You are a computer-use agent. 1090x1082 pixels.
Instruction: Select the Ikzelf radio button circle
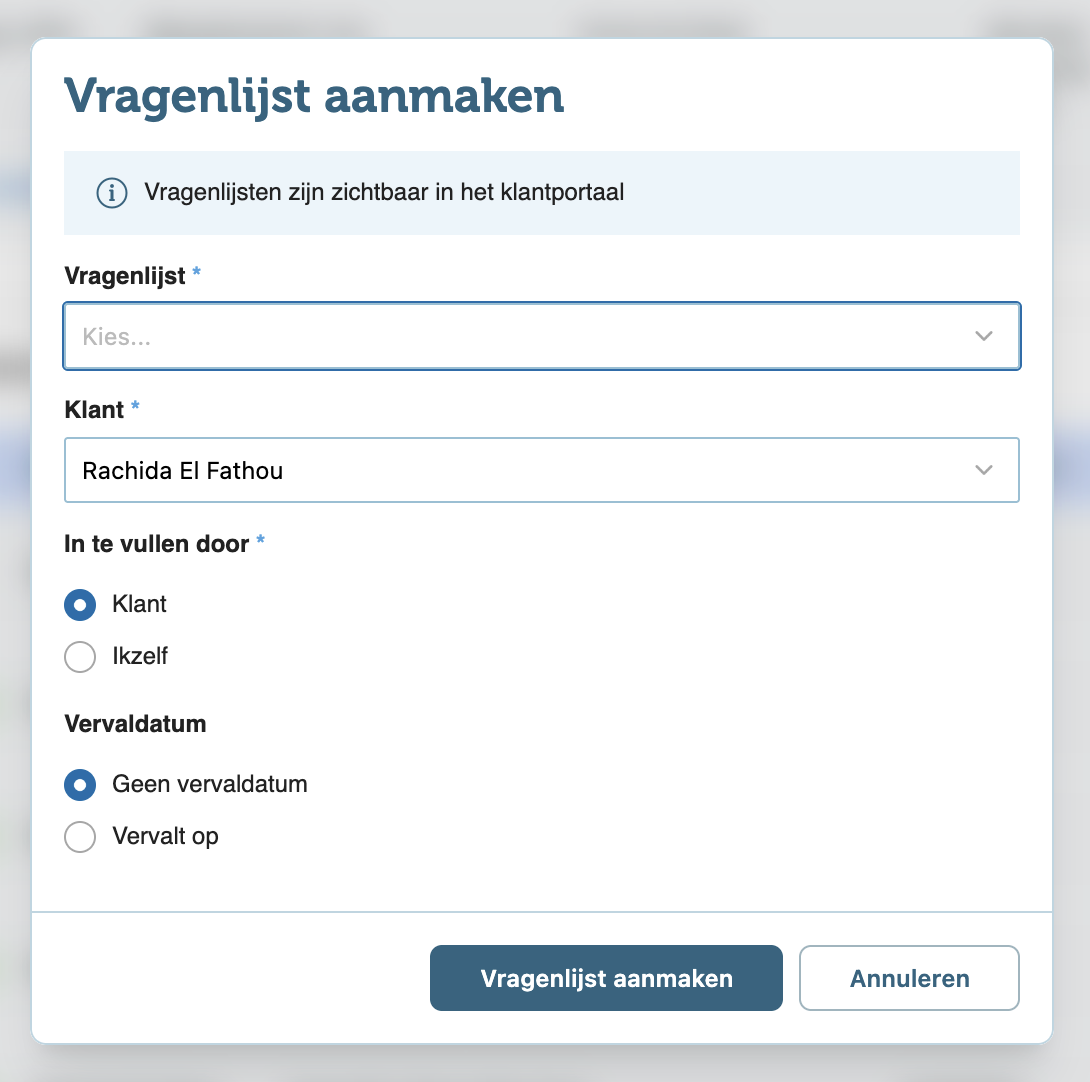click(x=80, y=656)
